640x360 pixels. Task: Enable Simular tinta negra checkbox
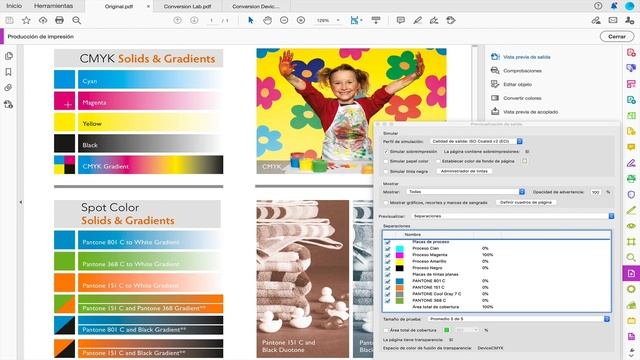coord(386,171)
